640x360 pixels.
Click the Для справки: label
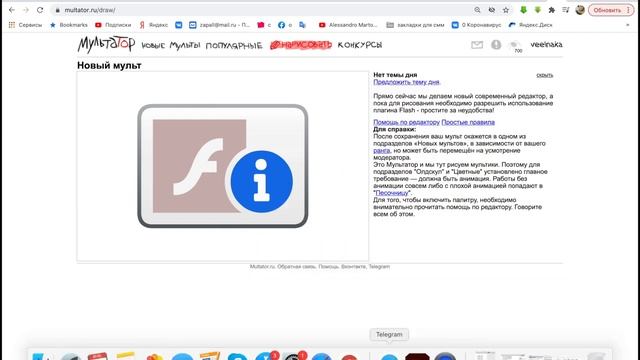point(395,129)
